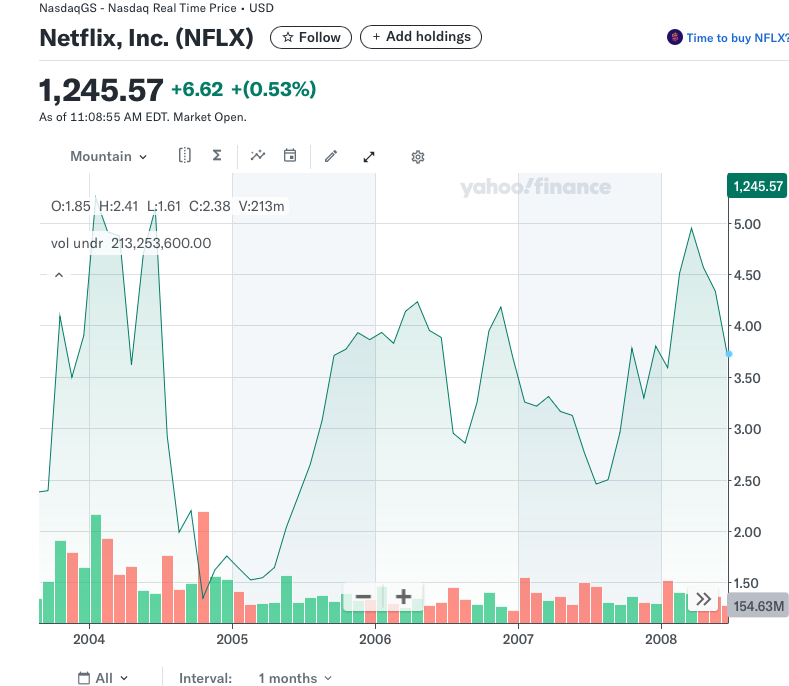Click the 154.63M volume label

tap(758, 606)
